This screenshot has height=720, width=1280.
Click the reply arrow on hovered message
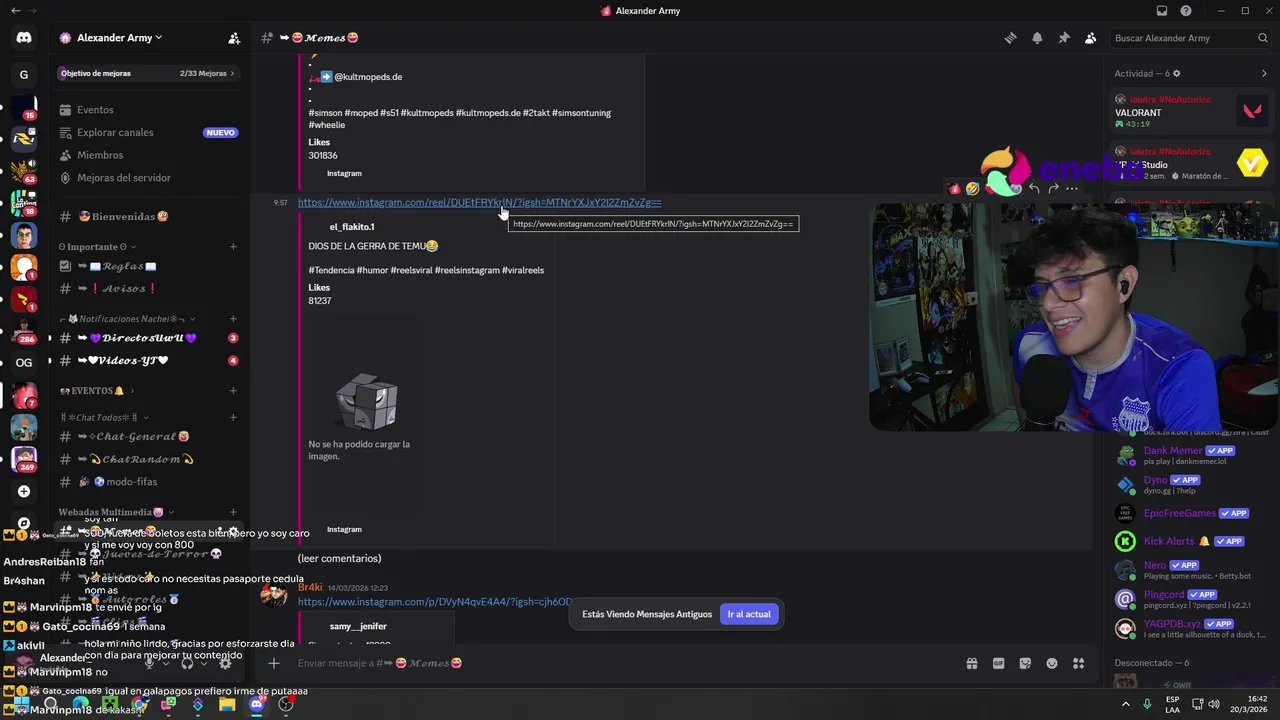pos(1034,188)
